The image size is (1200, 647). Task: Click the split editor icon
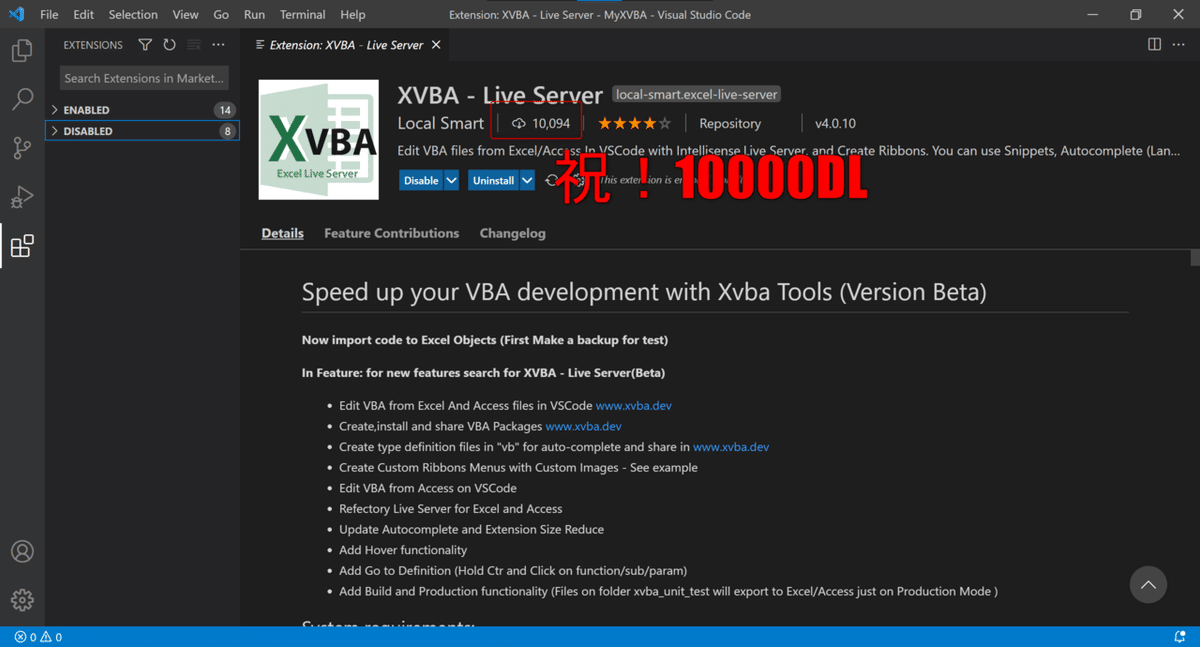pos(1154,45)
